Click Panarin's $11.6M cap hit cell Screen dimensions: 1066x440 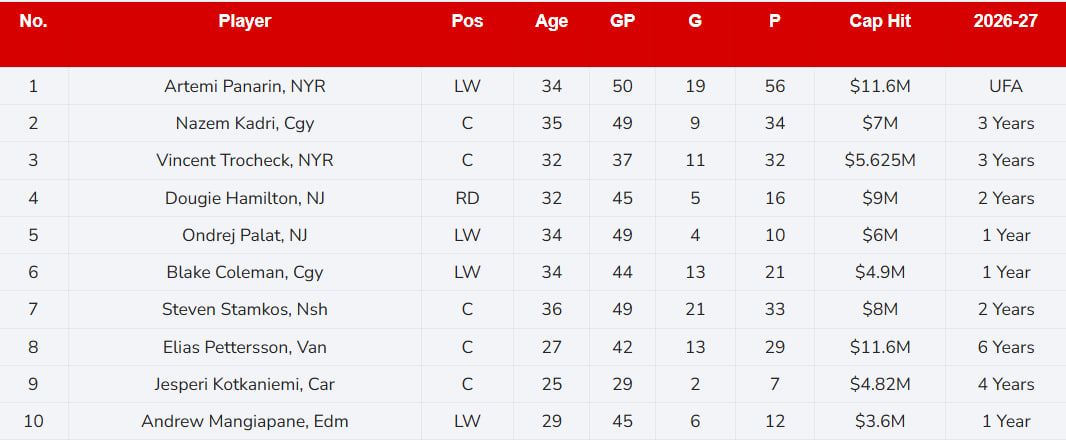click(x=880, y=86)
